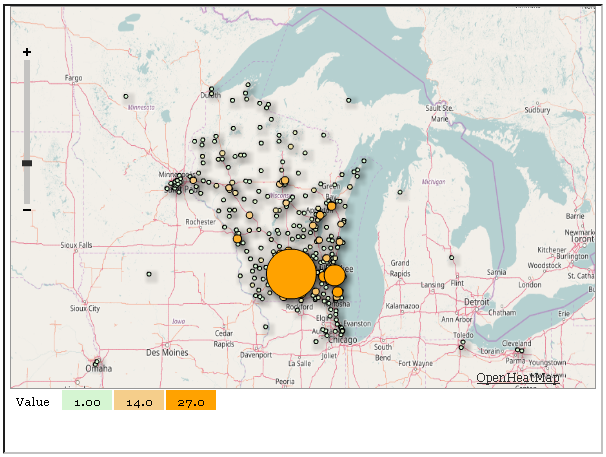This screenshot has width=606, height=457.
Task: Click the Chicago city label
Action: click(343, 340)
